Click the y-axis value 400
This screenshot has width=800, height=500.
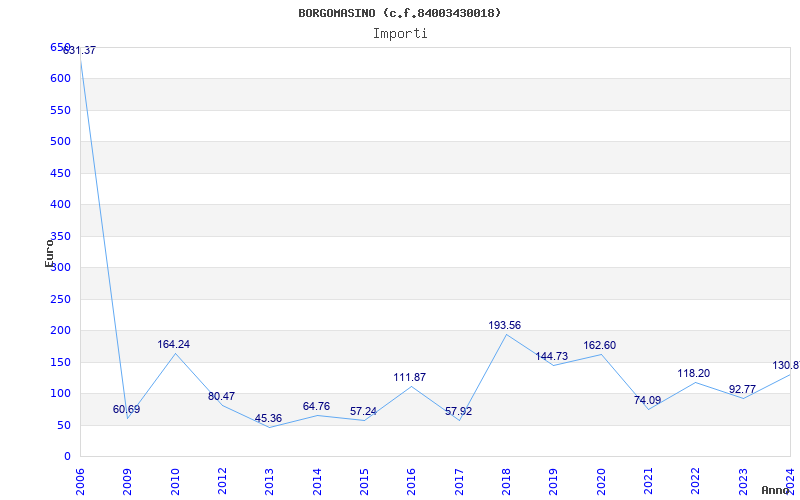point(60,205)
